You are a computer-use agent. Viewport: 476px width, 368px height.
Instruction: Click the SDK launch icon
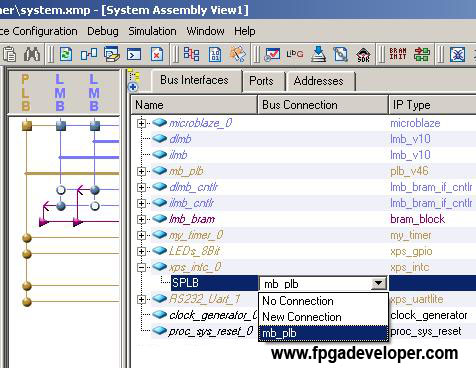(x=363, y=55)
